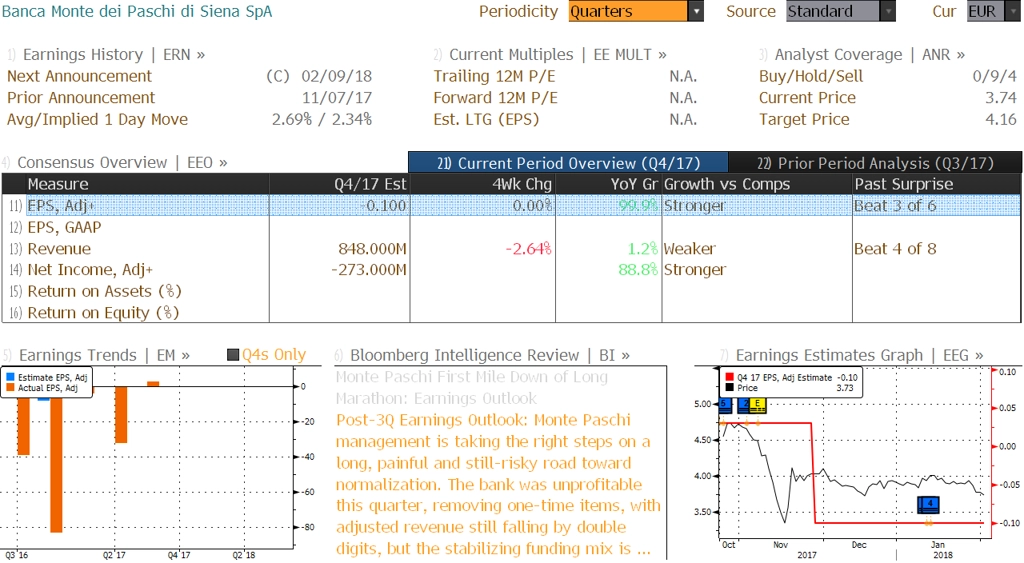Screen dimensions: 1024x563
Task: Click the YoY Gr column header
Action: [x=609, y=184]
